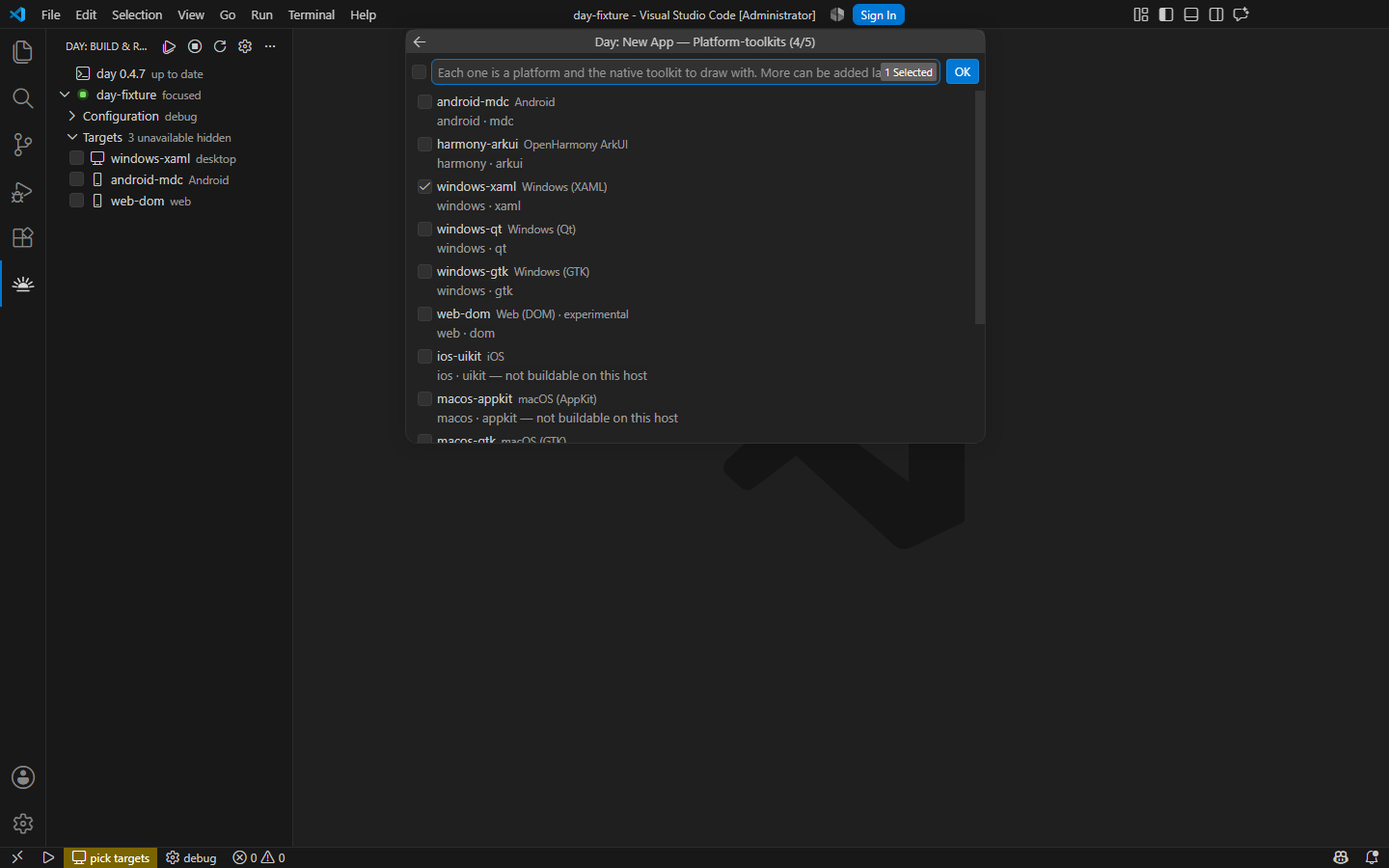Open the Explorer view in activity bar
The height and width of the screenshot is (868, 1389).
[x=22, y=51]
